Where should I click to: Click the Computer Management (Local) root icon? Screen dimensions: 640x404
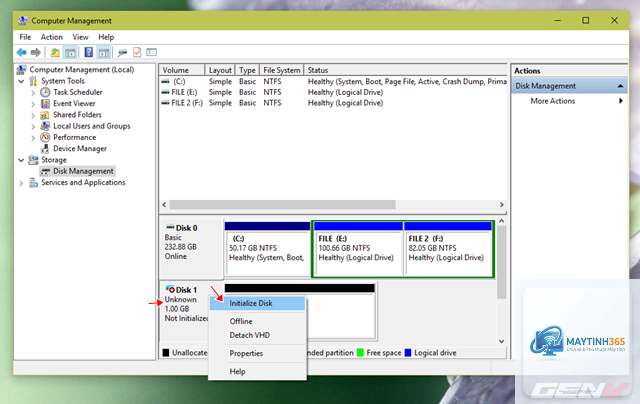(x=21, y=70)
